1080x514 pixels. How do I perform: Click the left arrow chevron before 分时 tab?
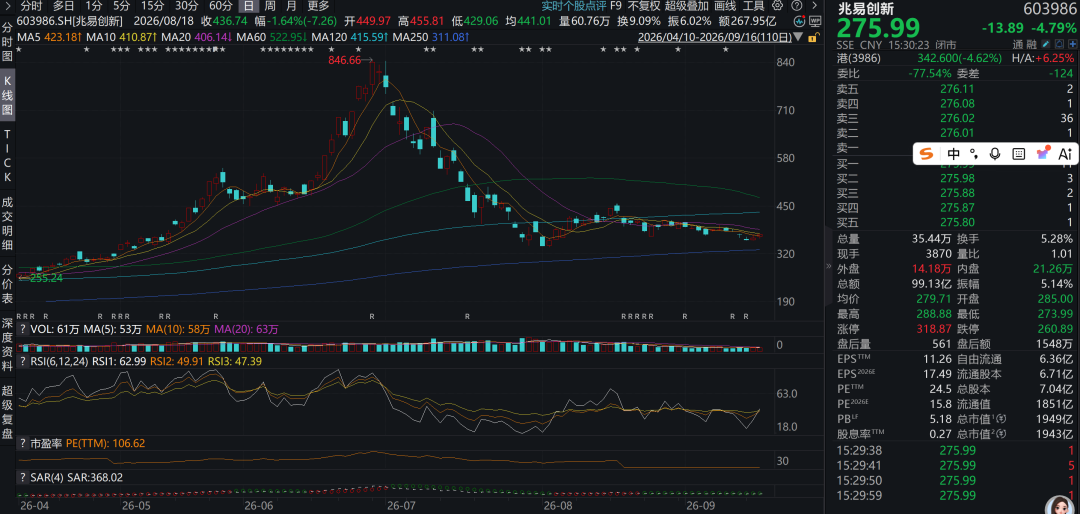pos(7,6)
